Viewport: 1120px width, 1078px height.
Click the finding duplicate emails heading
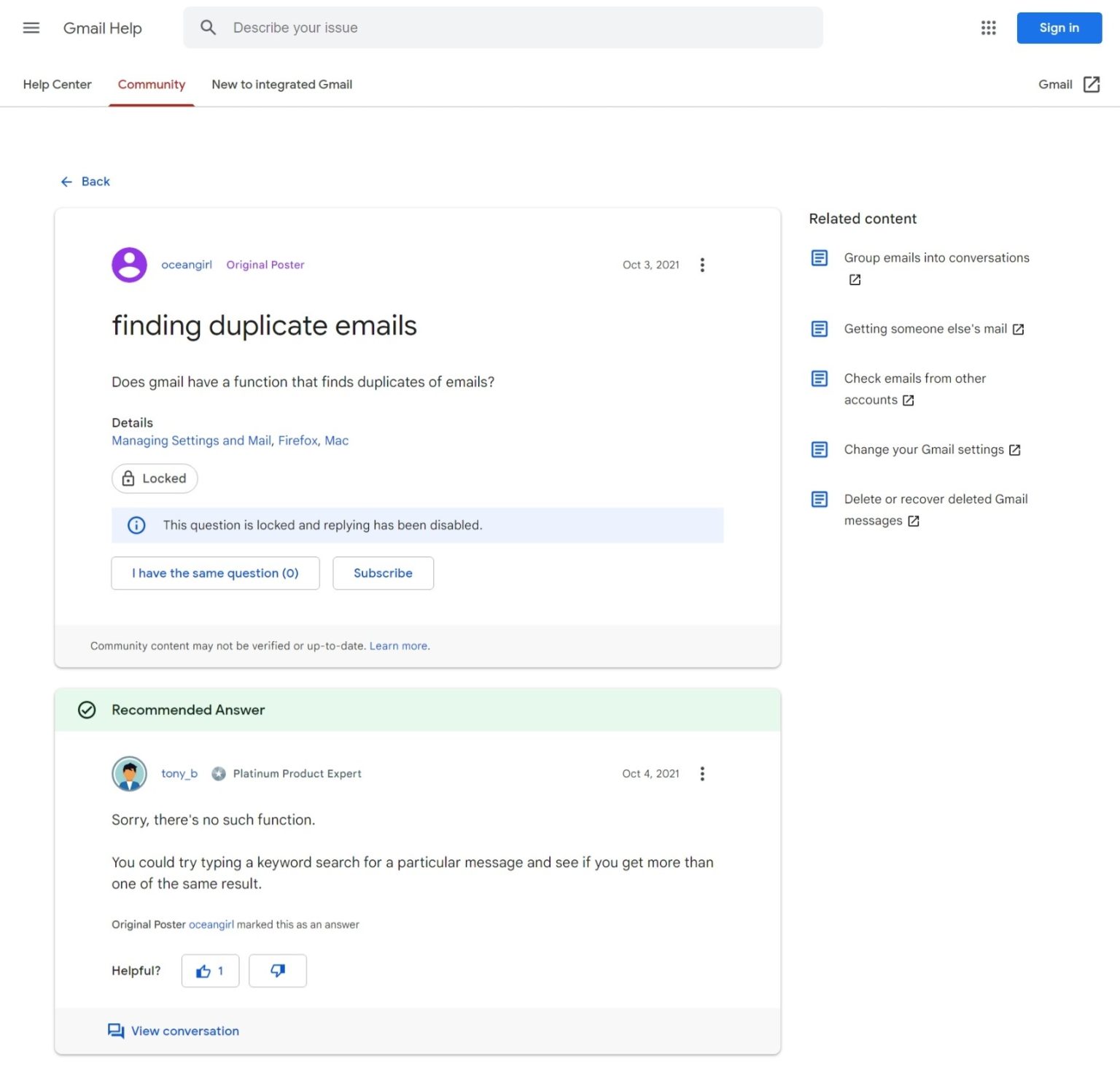(x=264, y=325)
